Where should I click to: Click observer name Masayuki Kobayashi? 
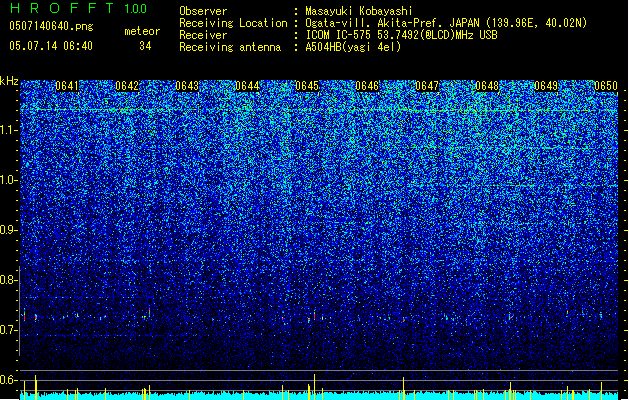pos(359,11)
